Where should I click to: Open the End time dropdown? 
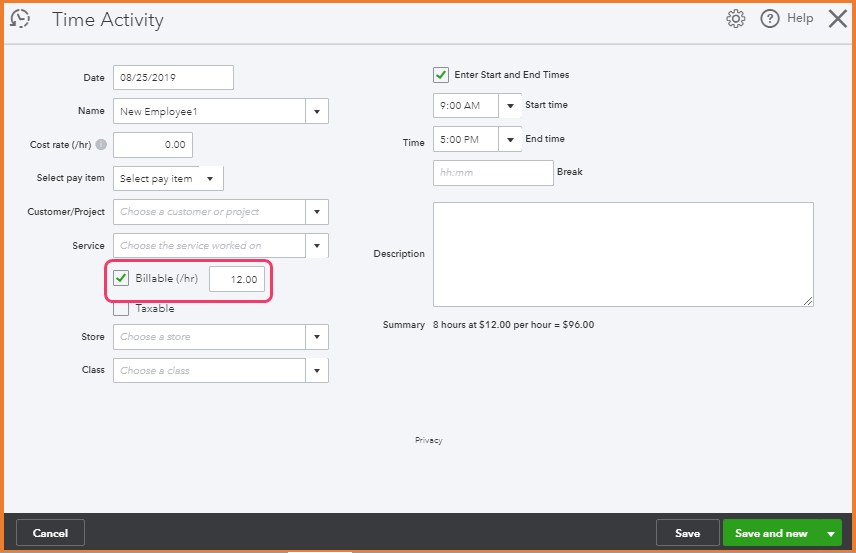click(511, 139)
